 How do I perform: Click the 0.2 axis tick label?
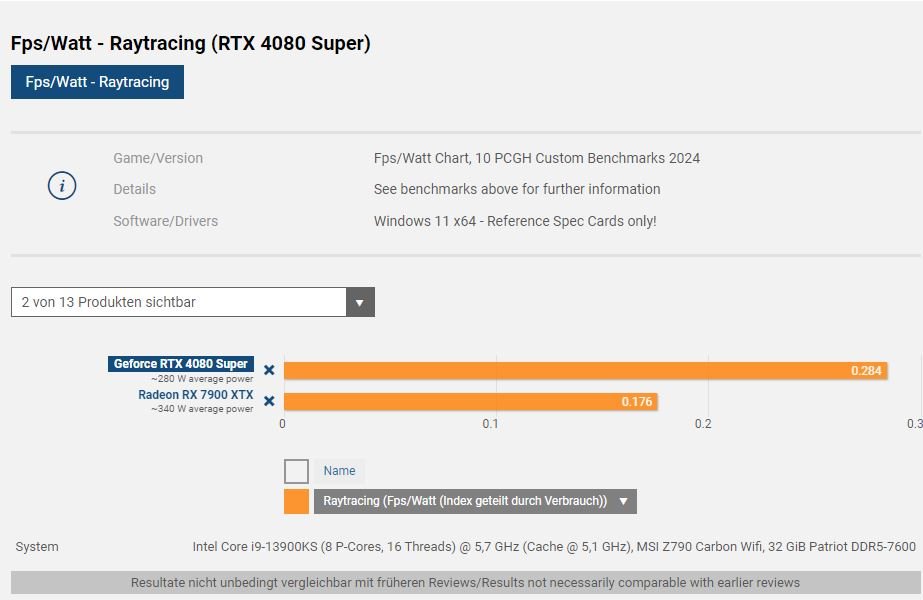[703, 423]
